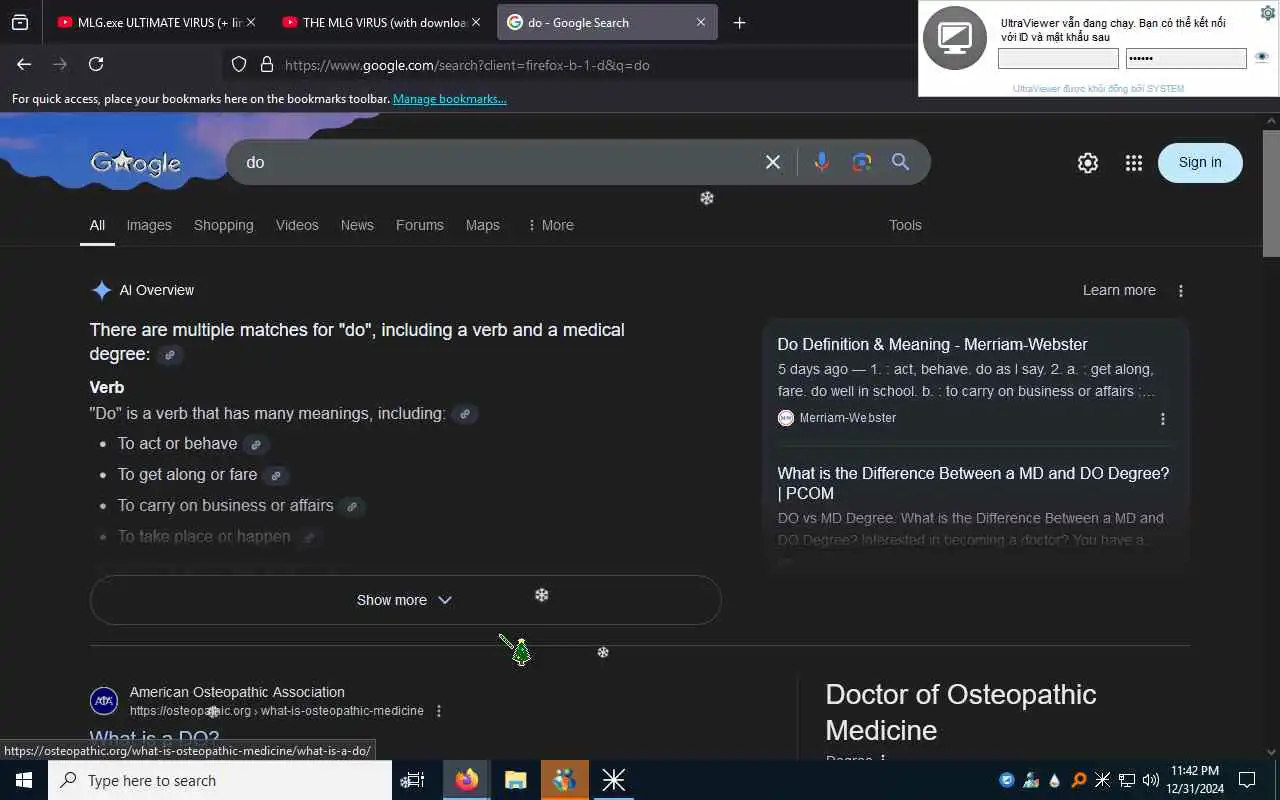Open source chip after 'many meanings, including:'
The width and height of the screenshot is (1280, 800).
point(464,414)
